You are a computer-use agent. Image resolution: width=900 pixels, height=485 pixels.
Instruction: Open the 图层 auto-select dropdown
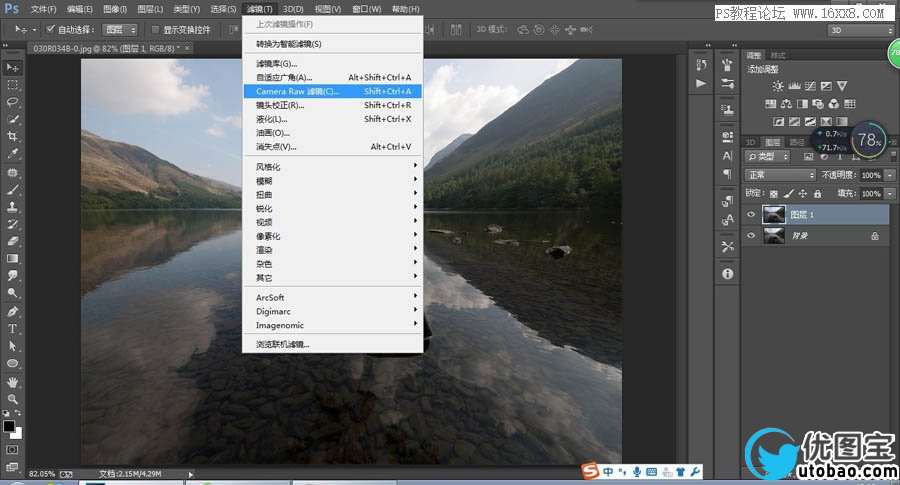[x=119, y=29]
